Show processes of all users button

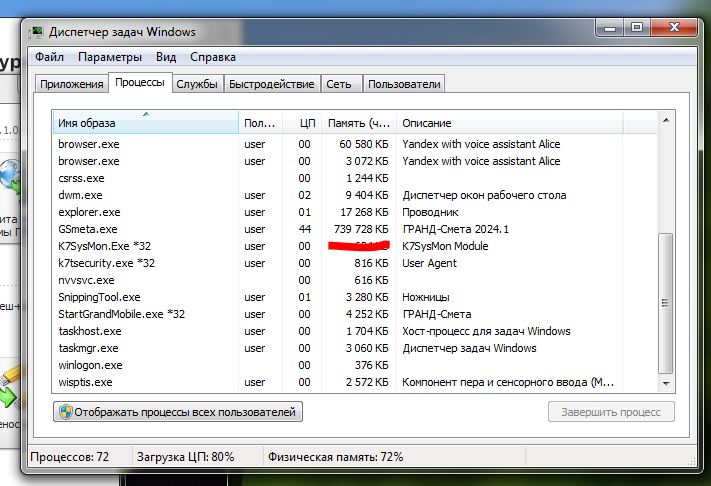pos(178,412)
